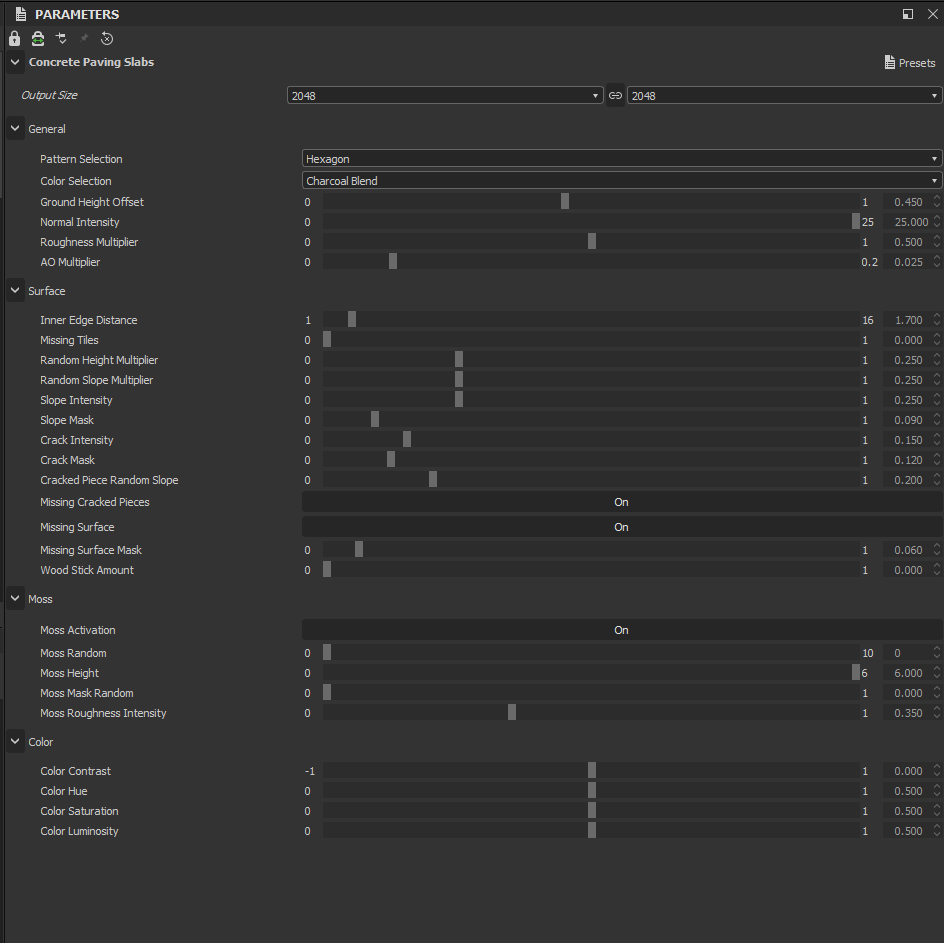Click the Normal Intensity value field 25.000
This screenshot has width=944, height=943.
pyautogui.click(x=908, y=222)
